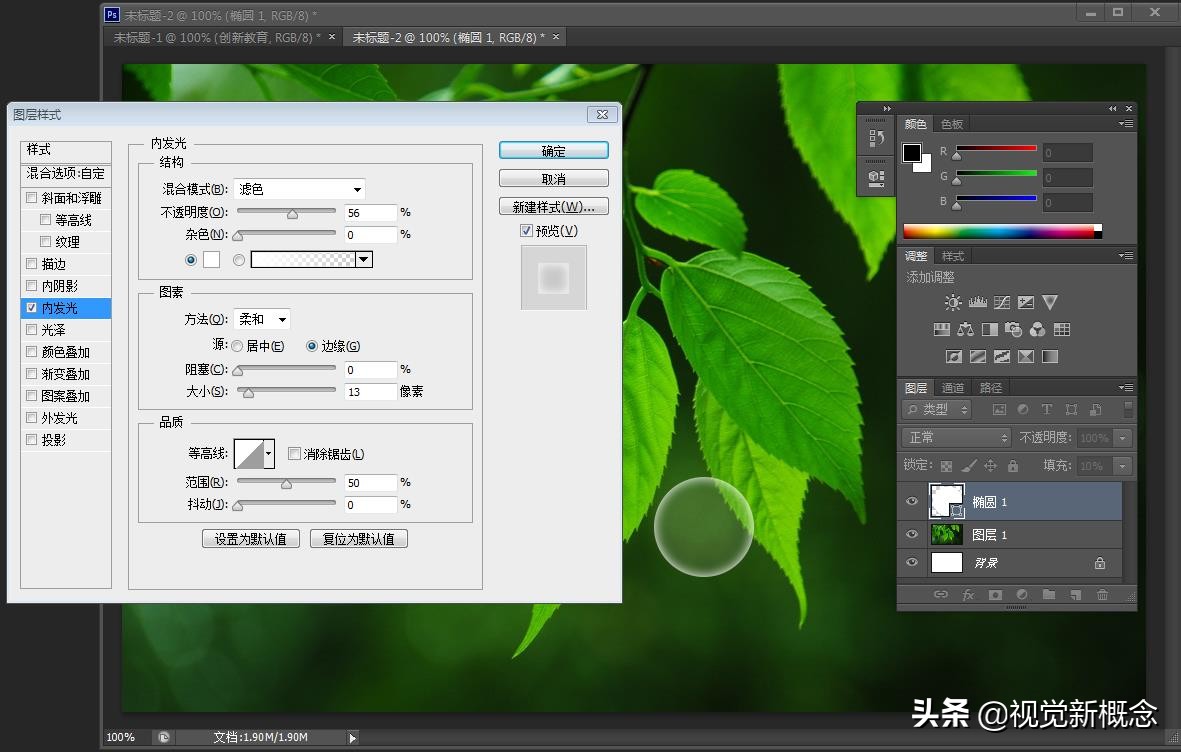Screen dimensions: 1181x752
Task: Open the layer 不透明度 dropdown arrow
Action: (1122, 438)
